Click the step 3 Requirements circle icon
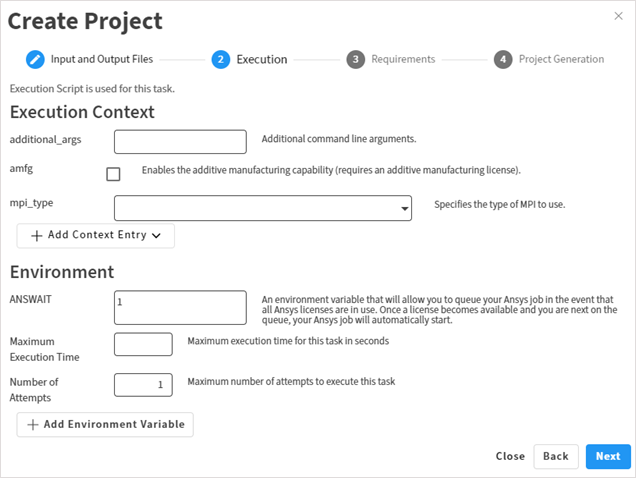This screenshot has width=636, height=478. (356, 59)
